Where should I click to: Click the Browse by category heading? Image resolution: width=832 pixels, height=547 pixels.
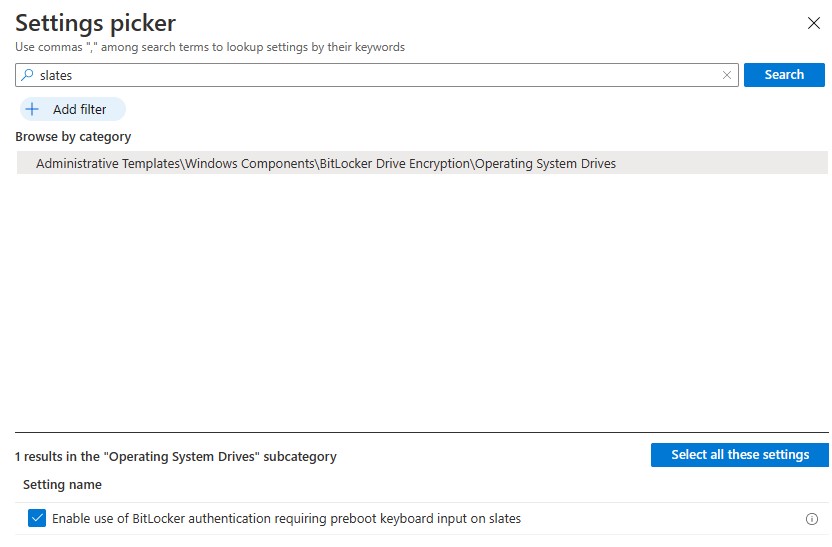(73, 137)
